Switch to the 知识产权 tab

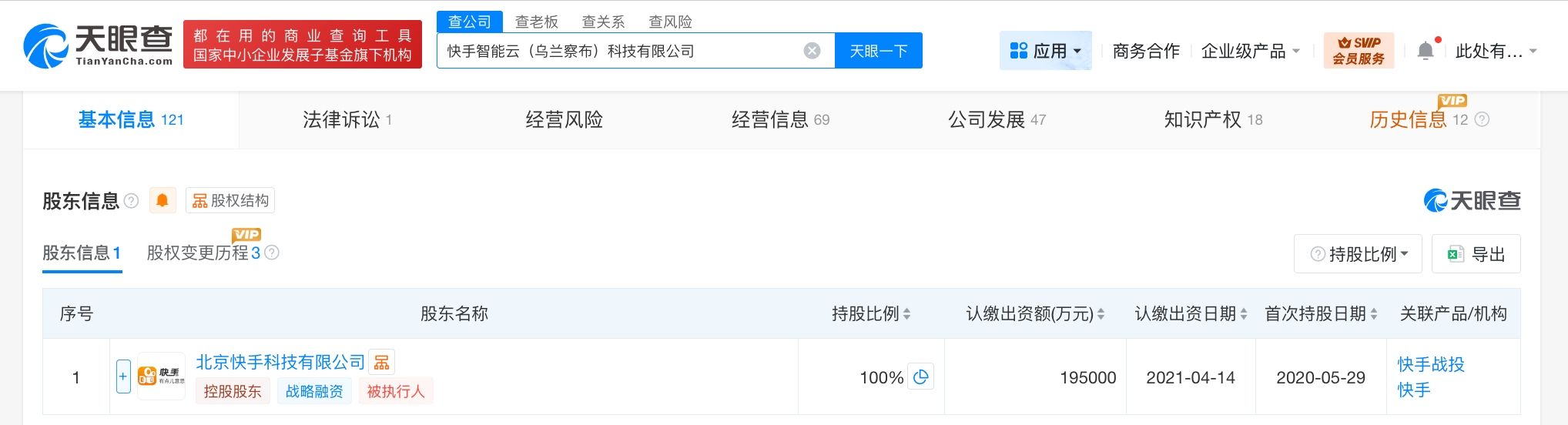point(1212,119)
